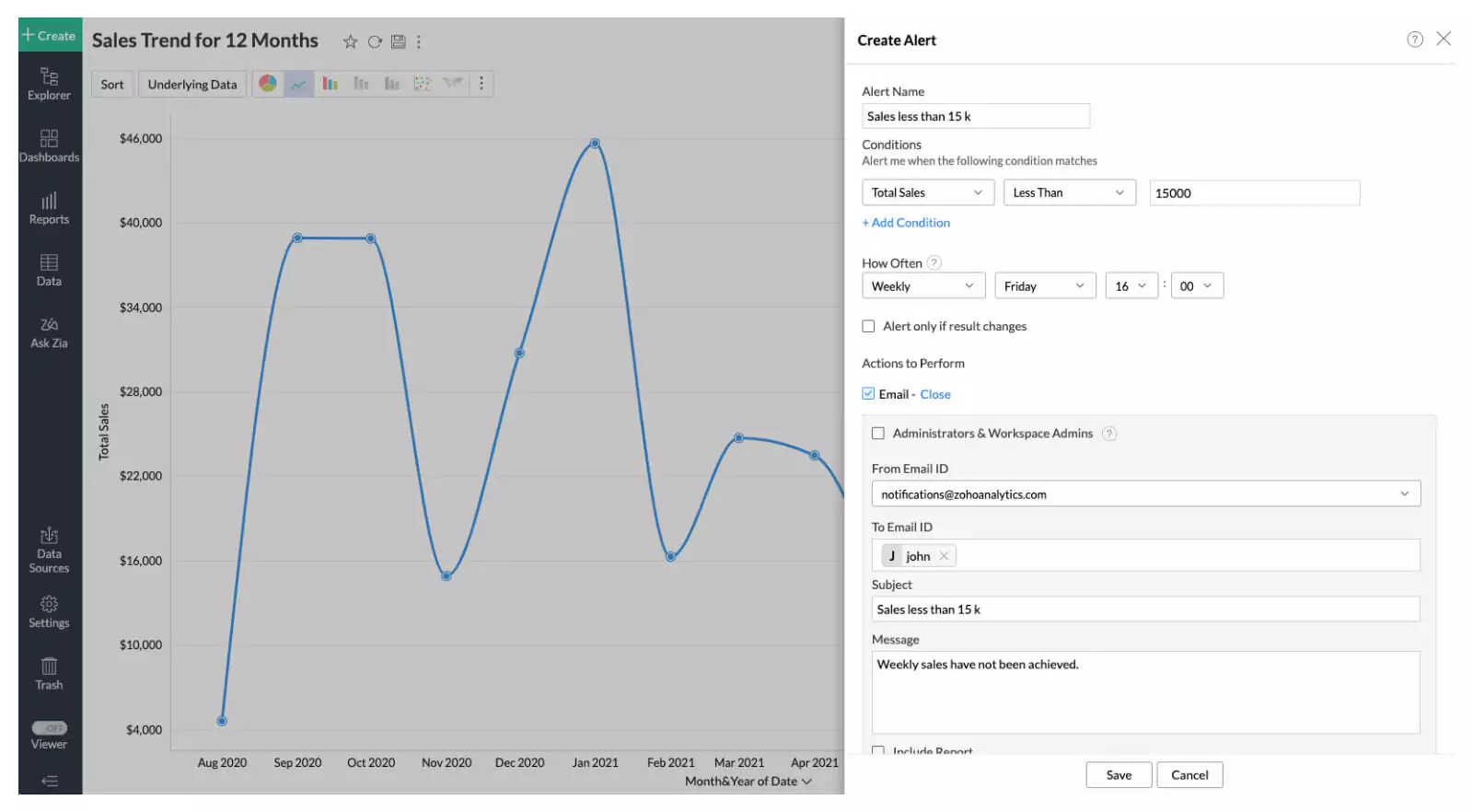Click the refresh icon beside the title

click(x=375, y=41)
